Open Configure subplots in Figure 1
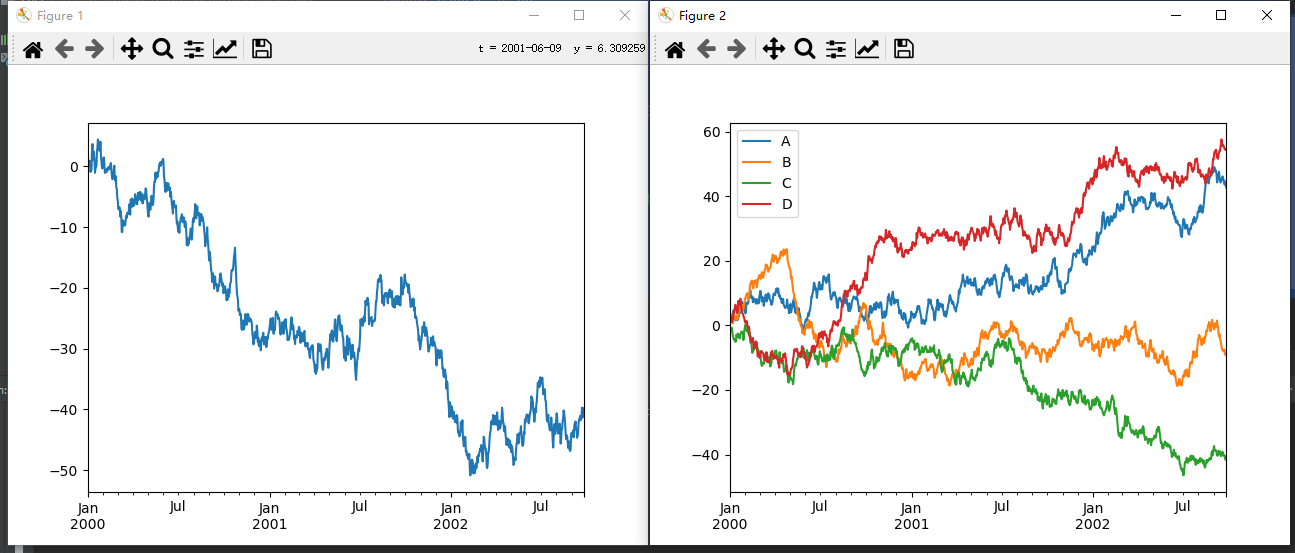Image resolution: width=1295 pixels, height=553 pixels. [x=194, y=49]
